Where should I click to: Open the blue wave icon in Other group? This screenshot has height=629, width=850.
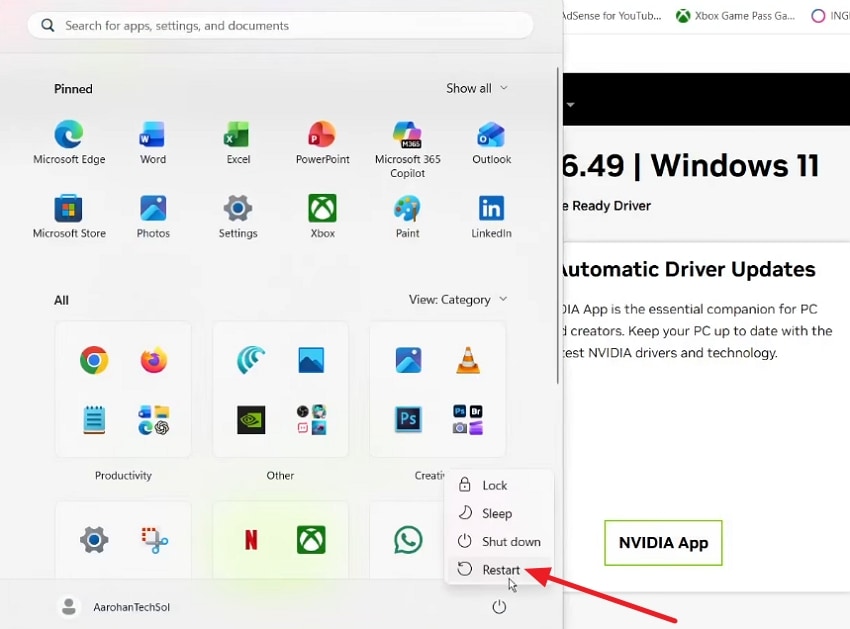coord(251,360)
